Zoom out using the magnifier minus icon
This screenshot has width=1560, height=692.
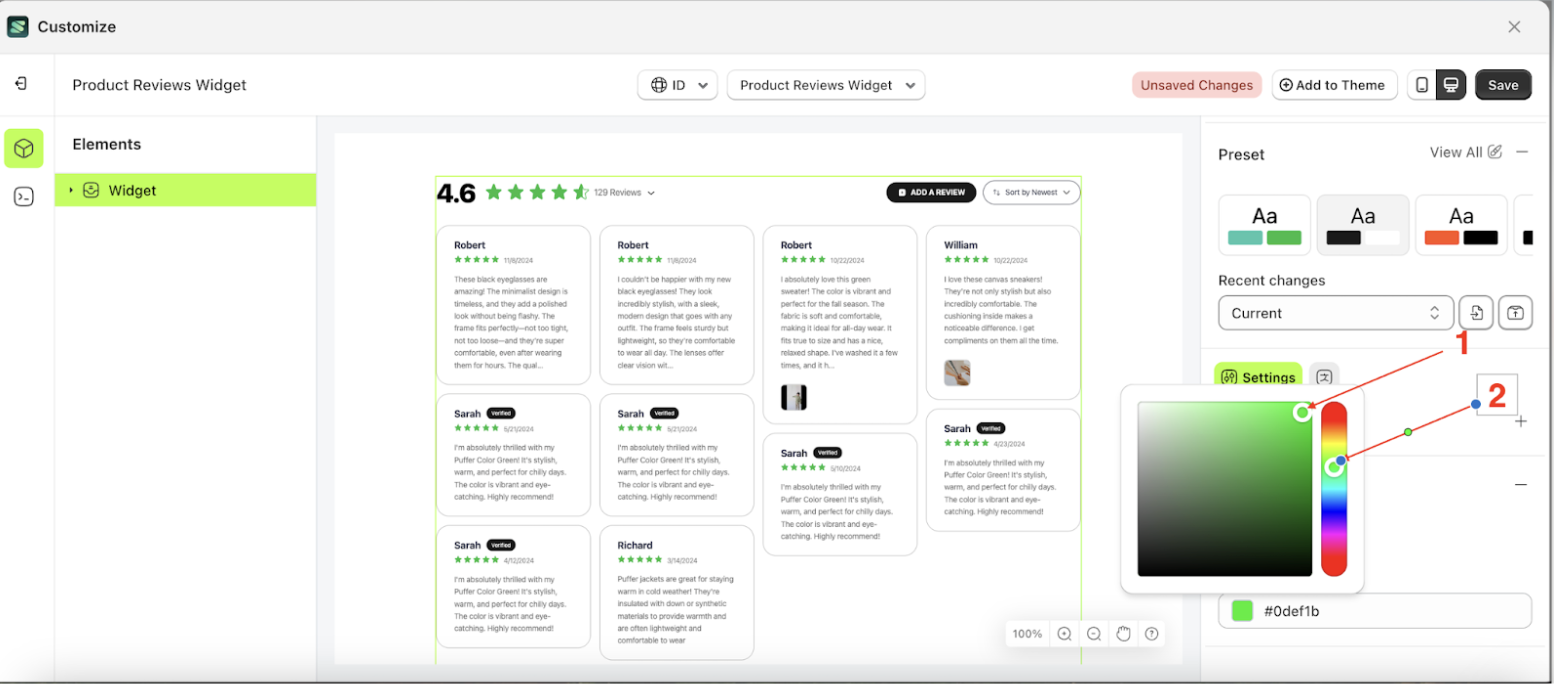[x=1093, y=634]
